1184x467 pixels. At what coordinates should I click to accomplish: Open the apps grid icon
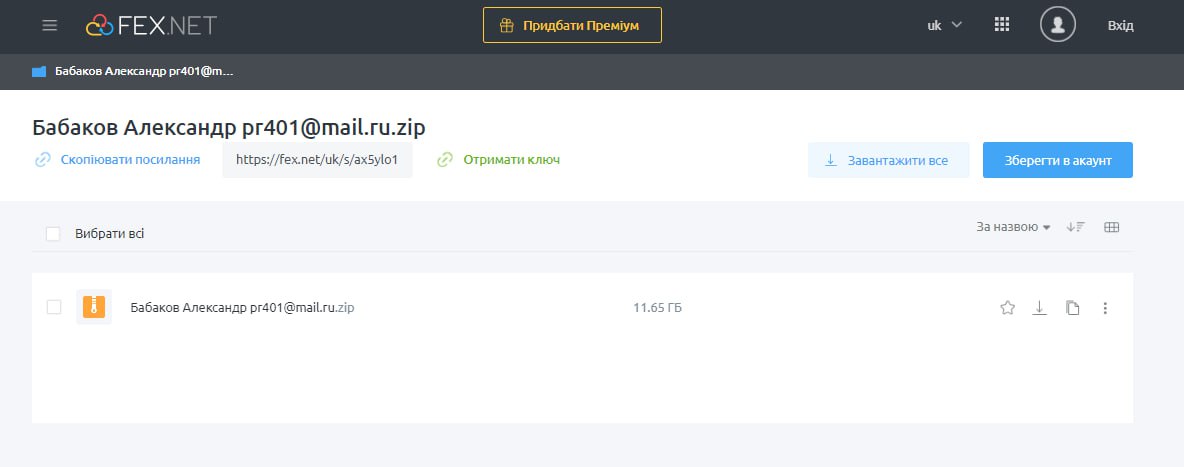[x=1002, y=26]
